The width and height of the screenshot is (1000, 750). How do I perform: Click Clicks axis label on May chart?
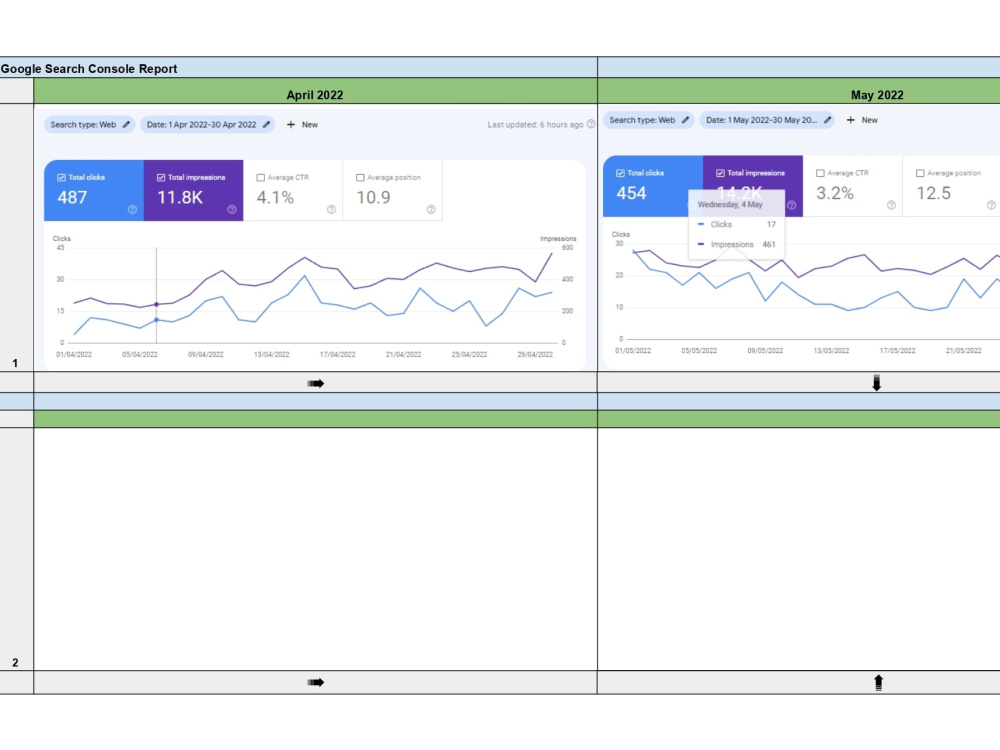pyautogui.click(x=621, y=235)
